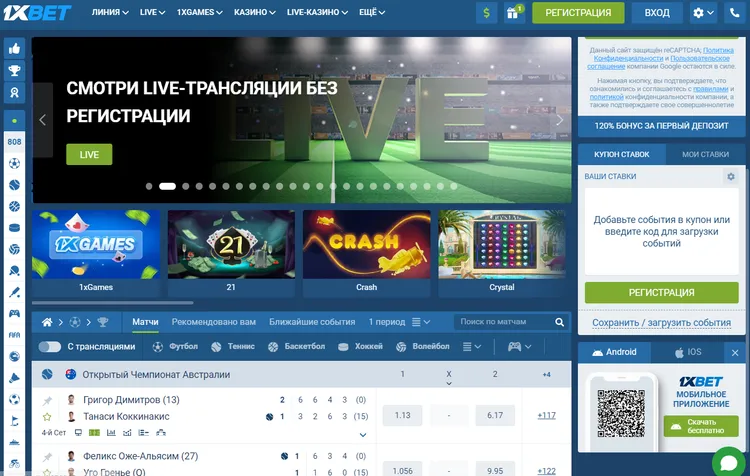Open the Crystal game thumbnail
750x476 pixels.
click(502, 254)
